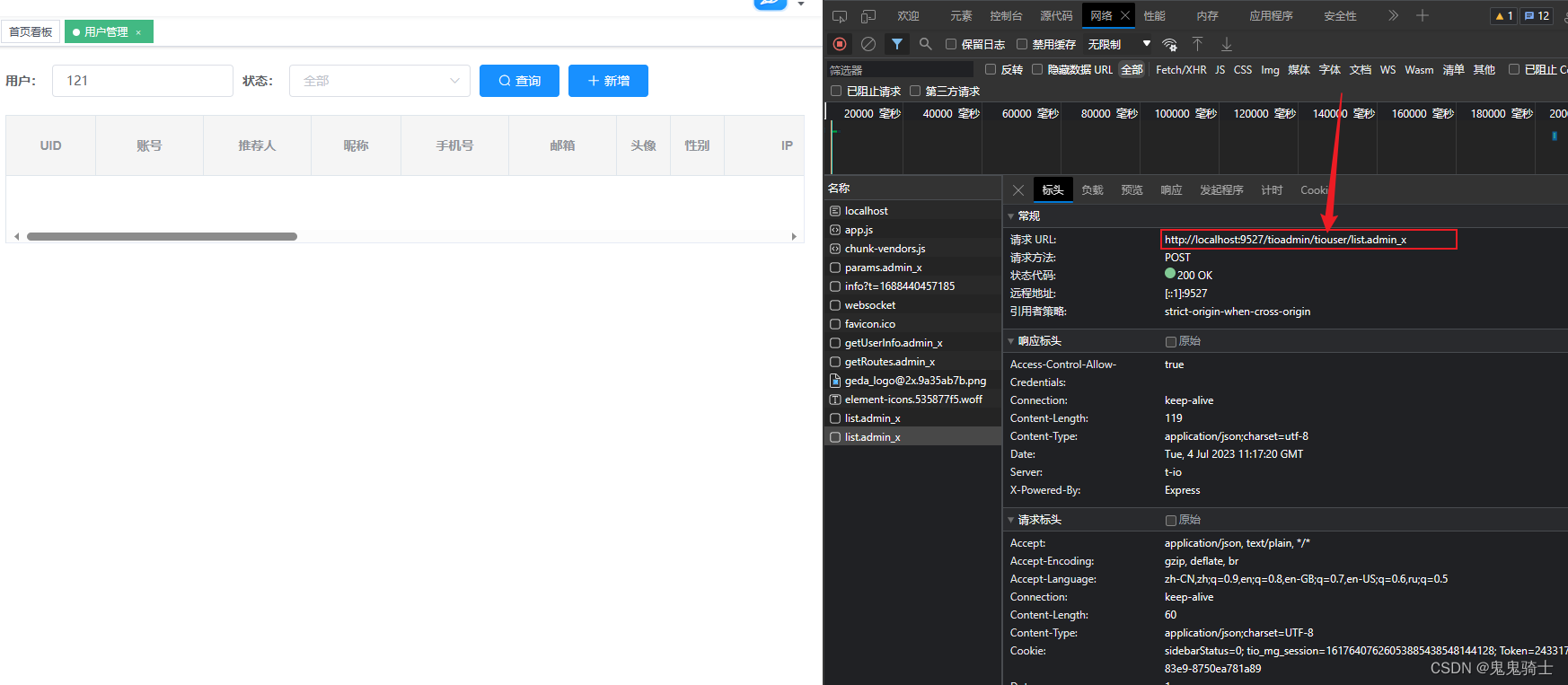Open throttling dropdown 无限制
The height and width of the screenshot is (685, 1568).
pos(1119,44)
